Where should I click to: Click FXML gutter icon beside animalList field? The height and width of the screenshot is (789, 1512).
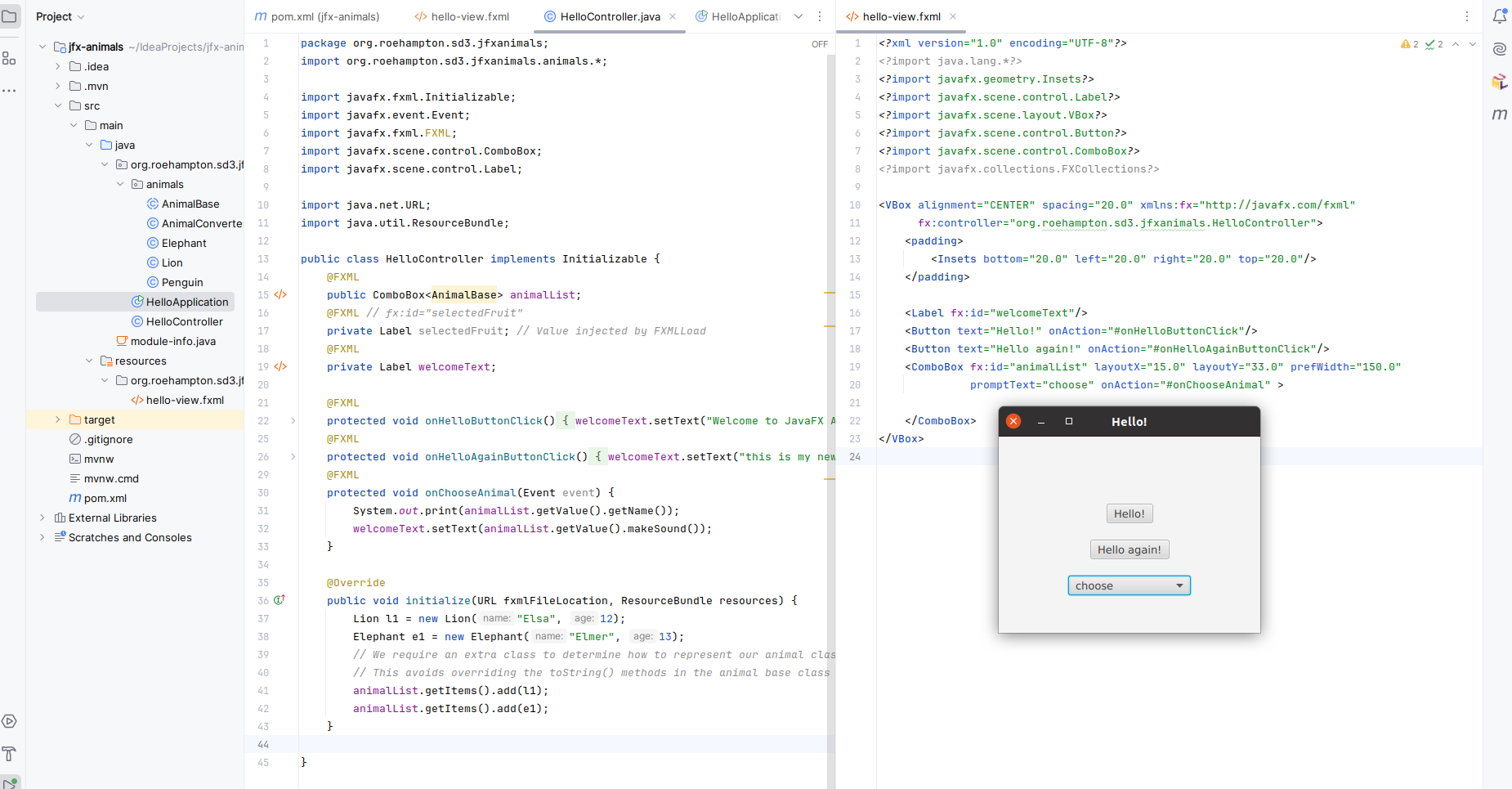[x=280, y=294]
